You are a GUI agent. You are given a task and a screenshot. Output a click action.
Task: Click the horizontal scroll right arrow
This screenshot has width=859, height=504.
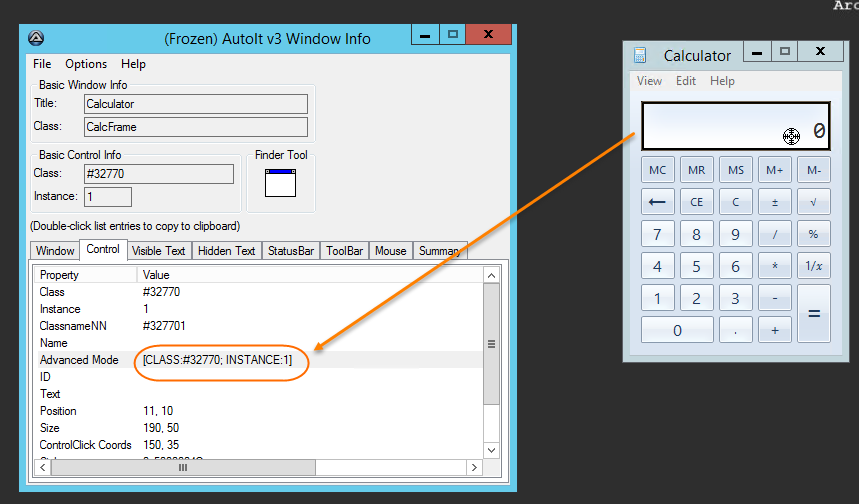click(474, 467)
